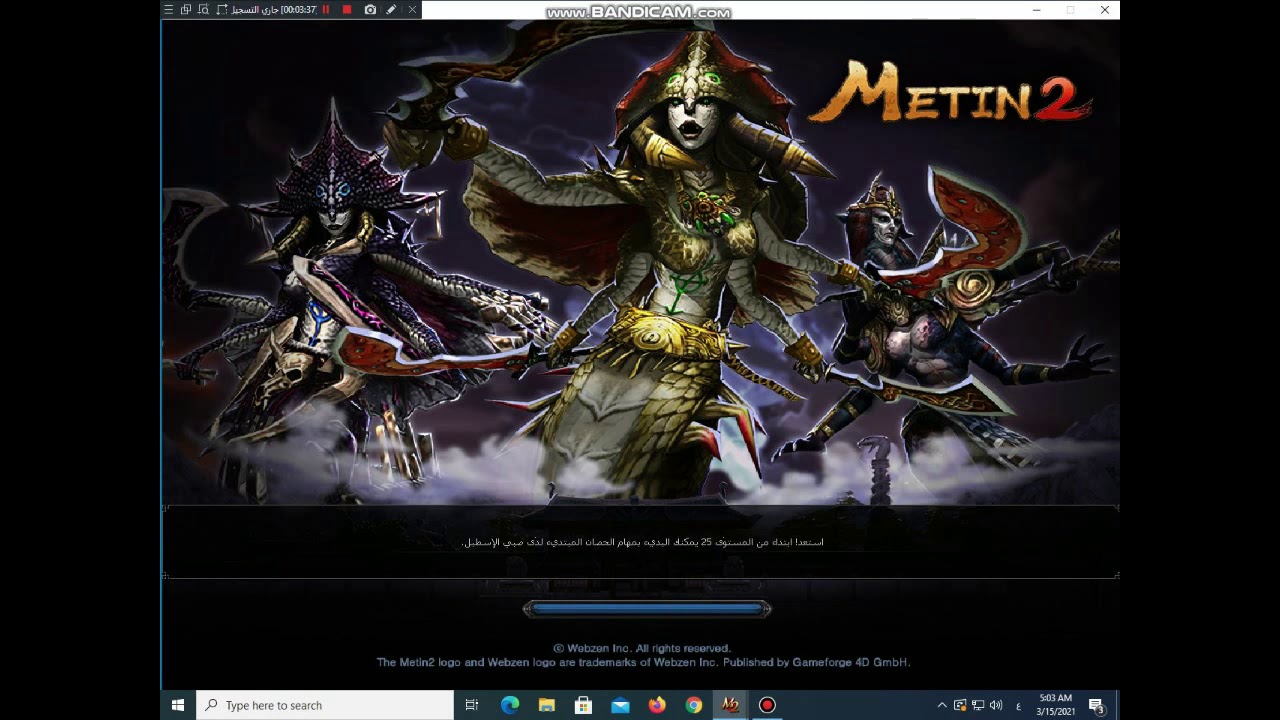
Task: Open Task View from the taskbar
Action: click(x=472, y=705)
